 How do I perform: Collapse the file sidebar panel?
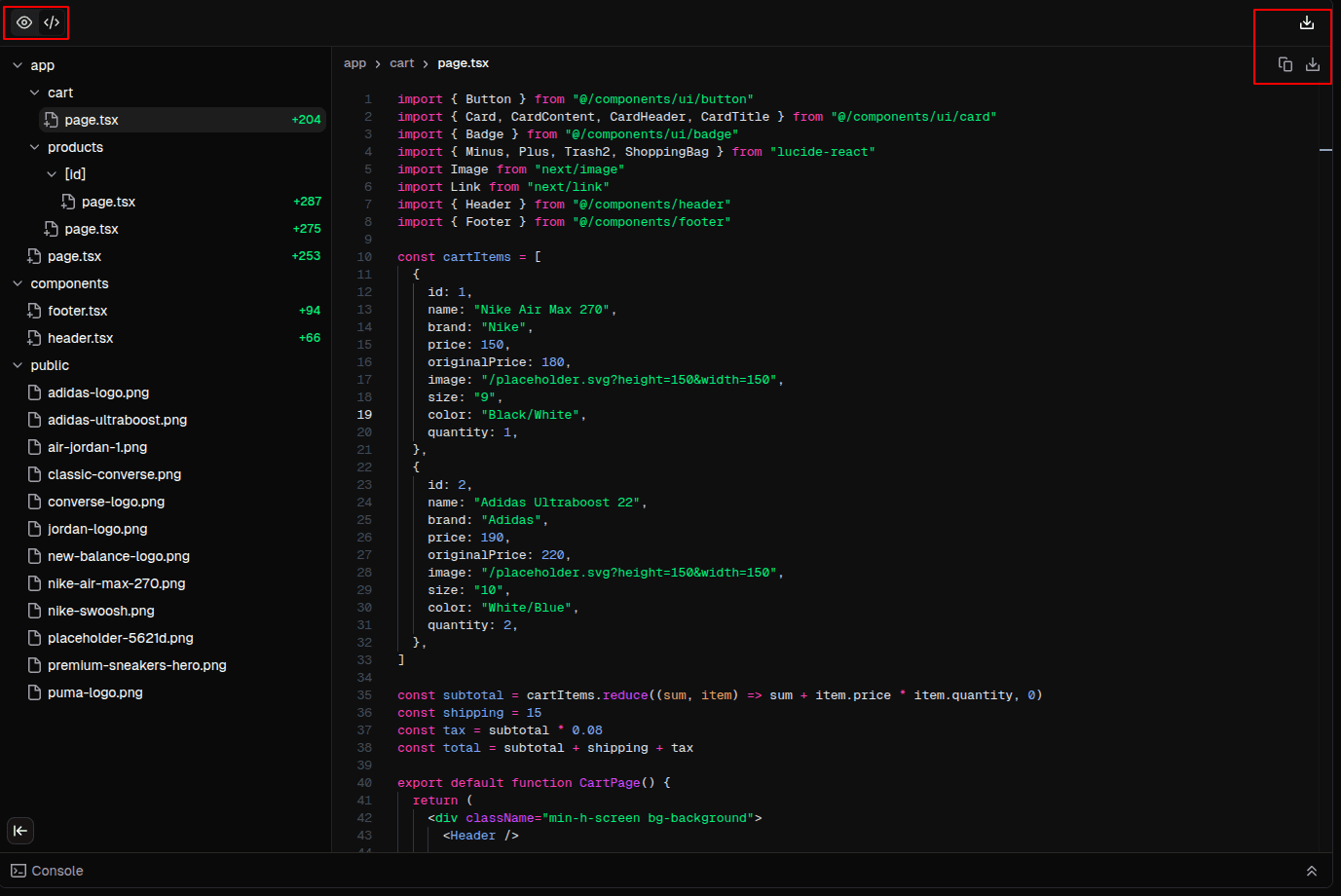click(x=20, y=831)
